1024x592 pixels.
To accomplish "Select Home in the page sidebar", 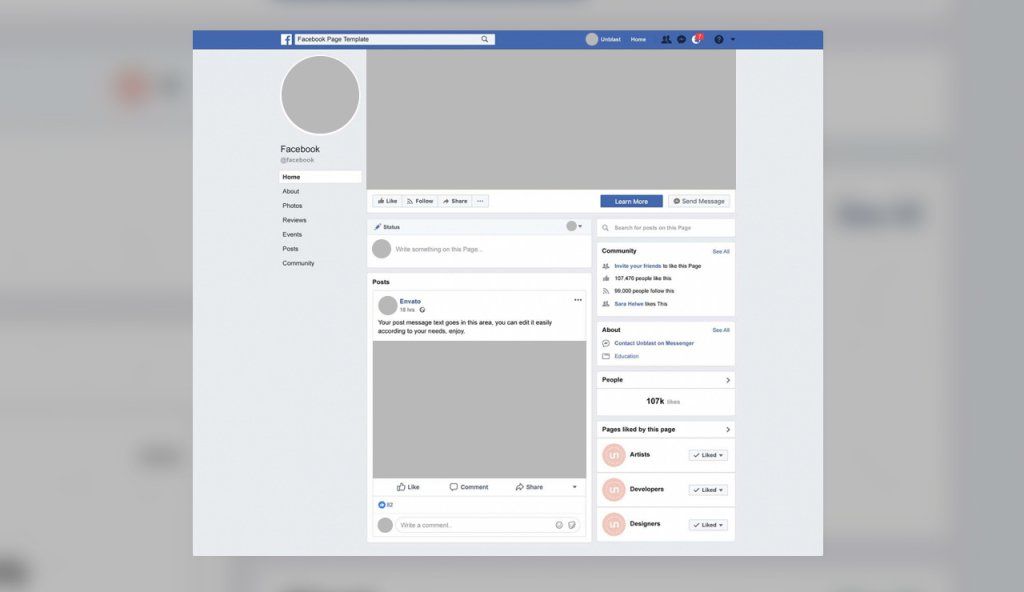I will click(x=320, y=177).
